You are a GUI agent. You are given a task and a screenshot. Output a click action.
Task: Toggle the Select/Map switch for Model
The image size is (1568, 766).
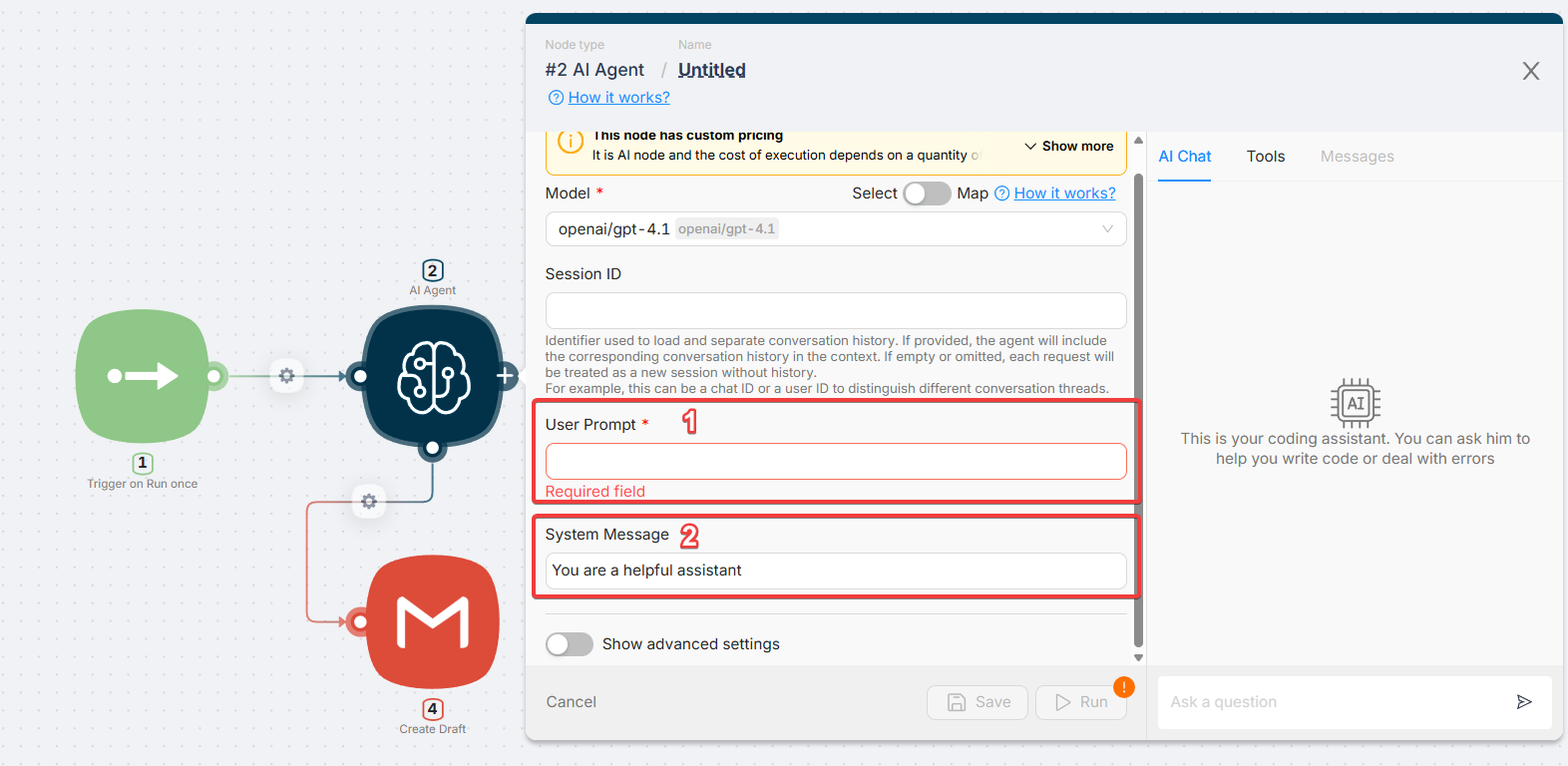[x=927, y=193]
